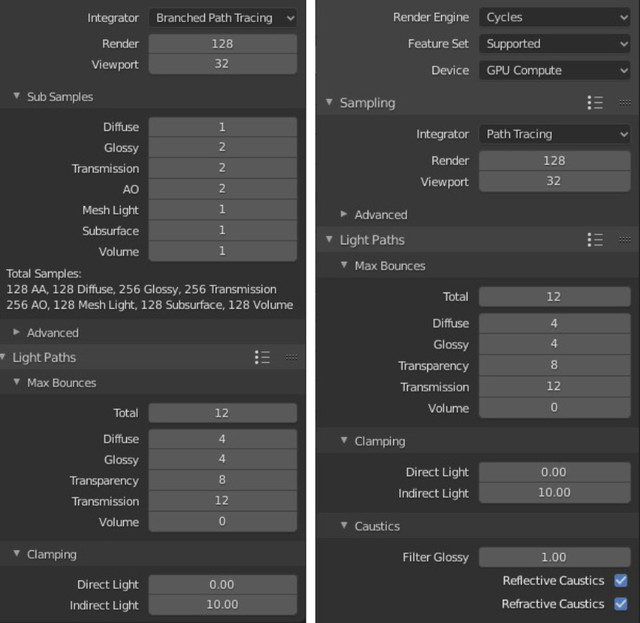This screenshot has width=640, height=623.
Task: Open Sampling presets list icon in right panel
Action: (595, 102)
